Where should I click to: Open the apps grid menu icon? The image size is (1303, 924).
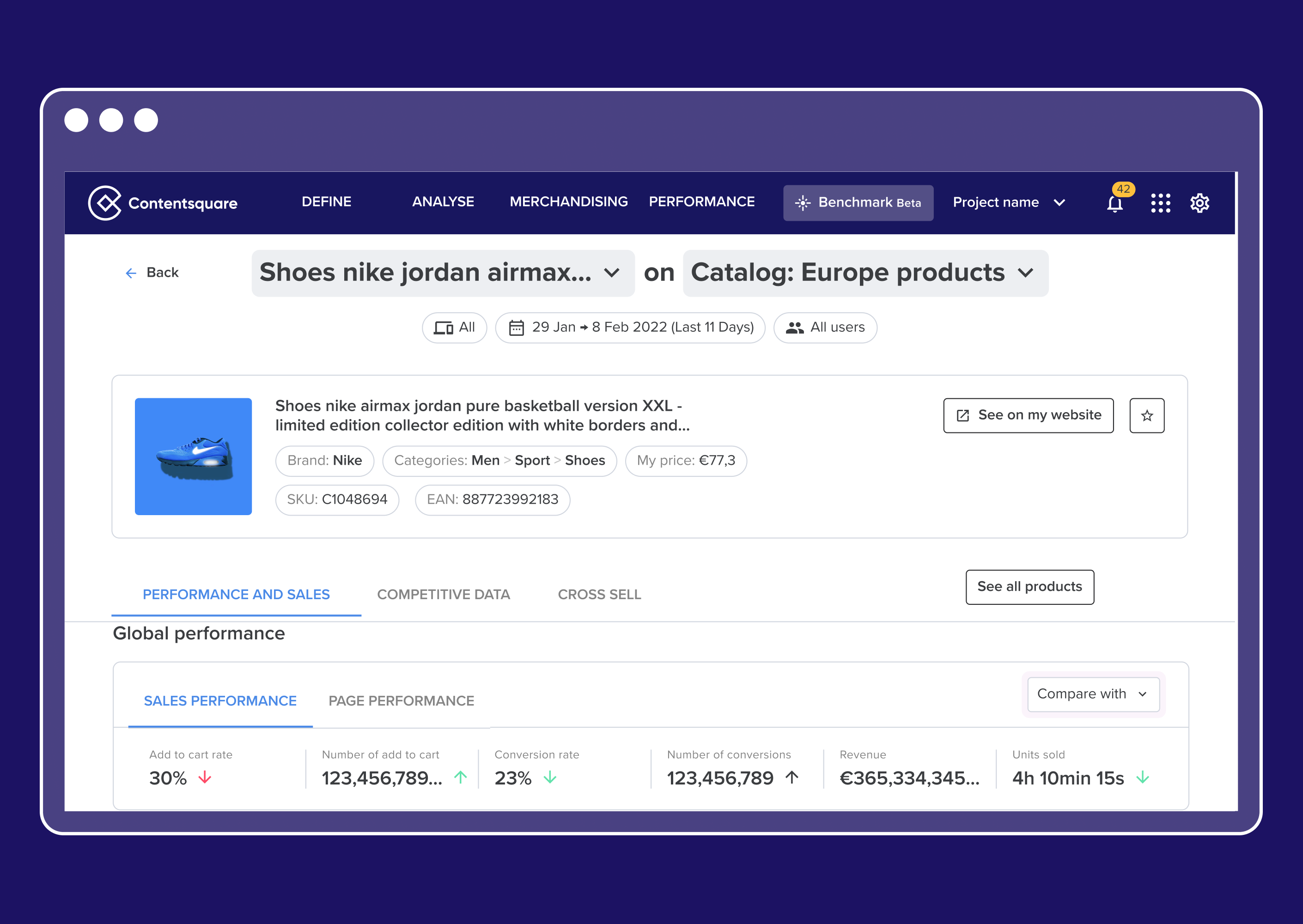click(1160, 202)
